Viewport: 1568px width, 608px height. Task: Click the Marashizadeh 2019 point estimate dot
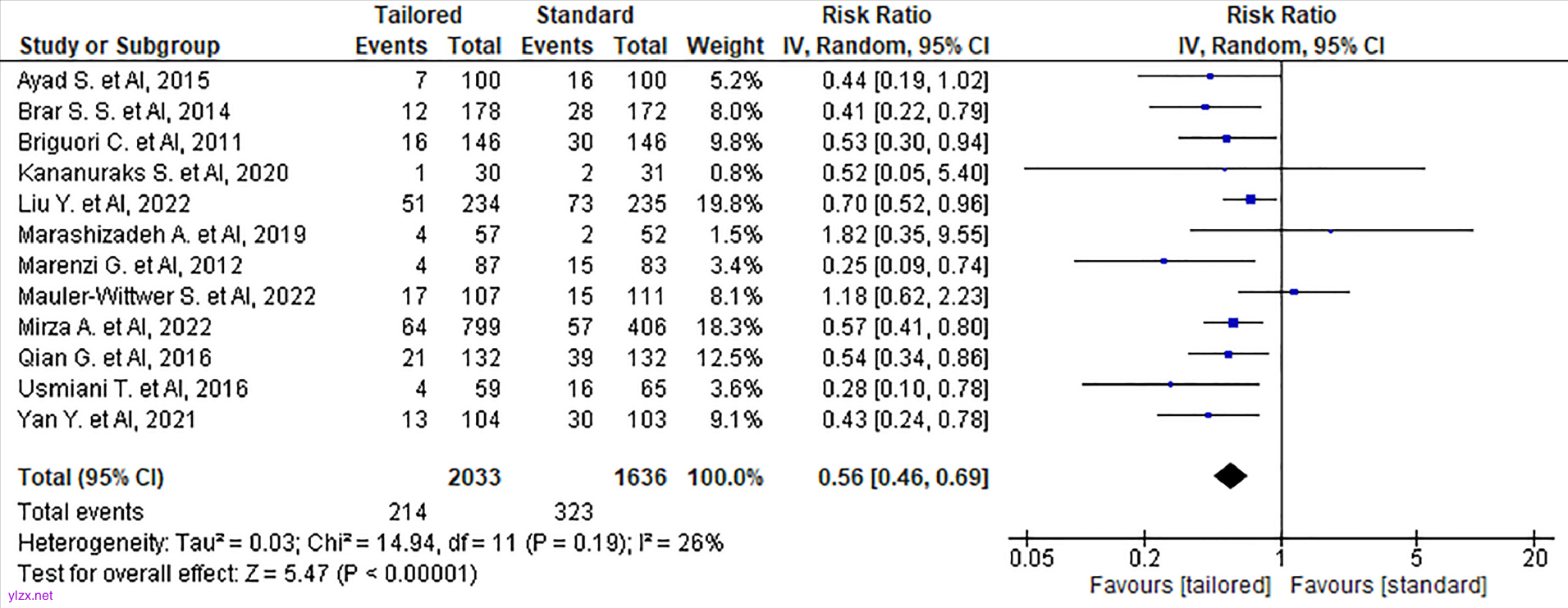tap(1330, 231)
